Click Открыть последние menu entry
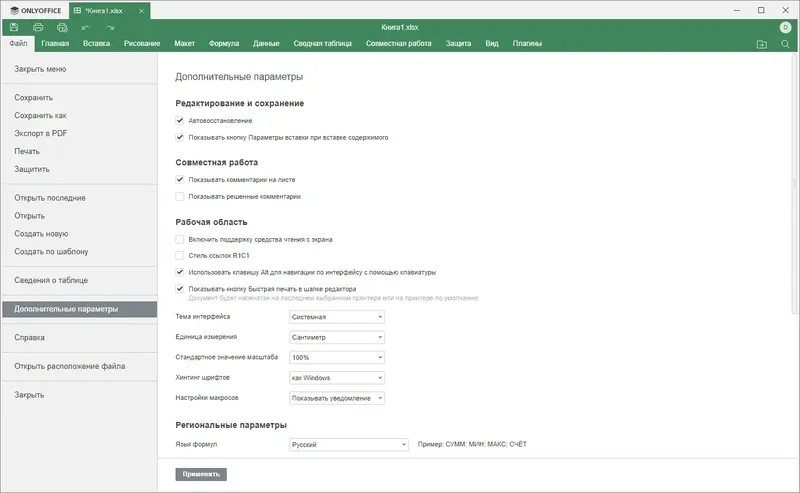 [x=80, y=198]
